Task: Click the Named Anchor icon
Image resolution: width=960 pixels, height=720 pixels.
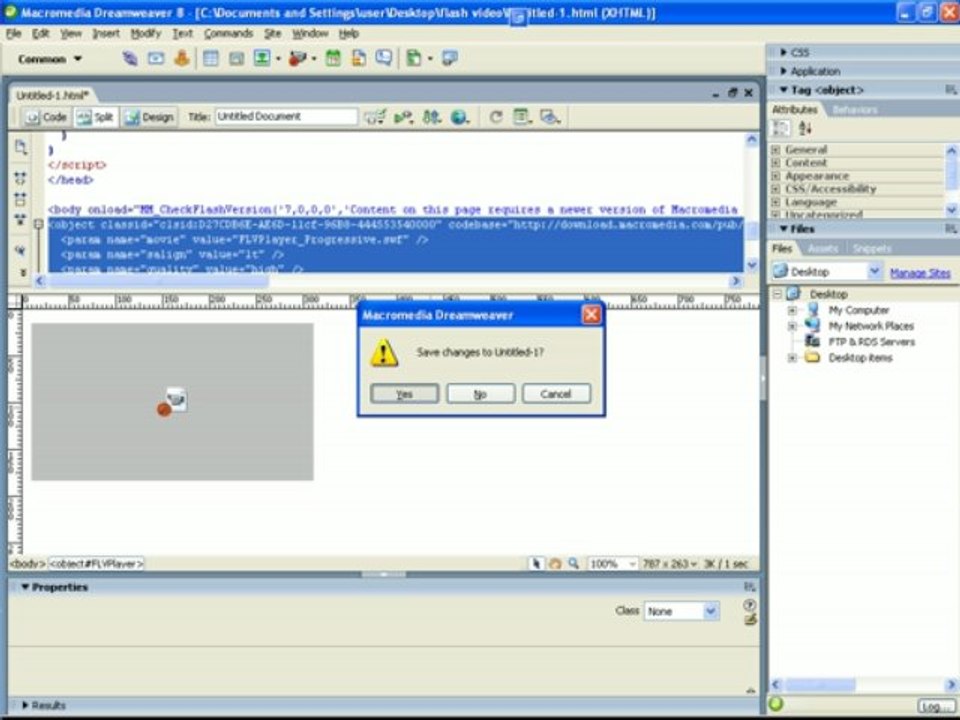Action: point(182,59)
